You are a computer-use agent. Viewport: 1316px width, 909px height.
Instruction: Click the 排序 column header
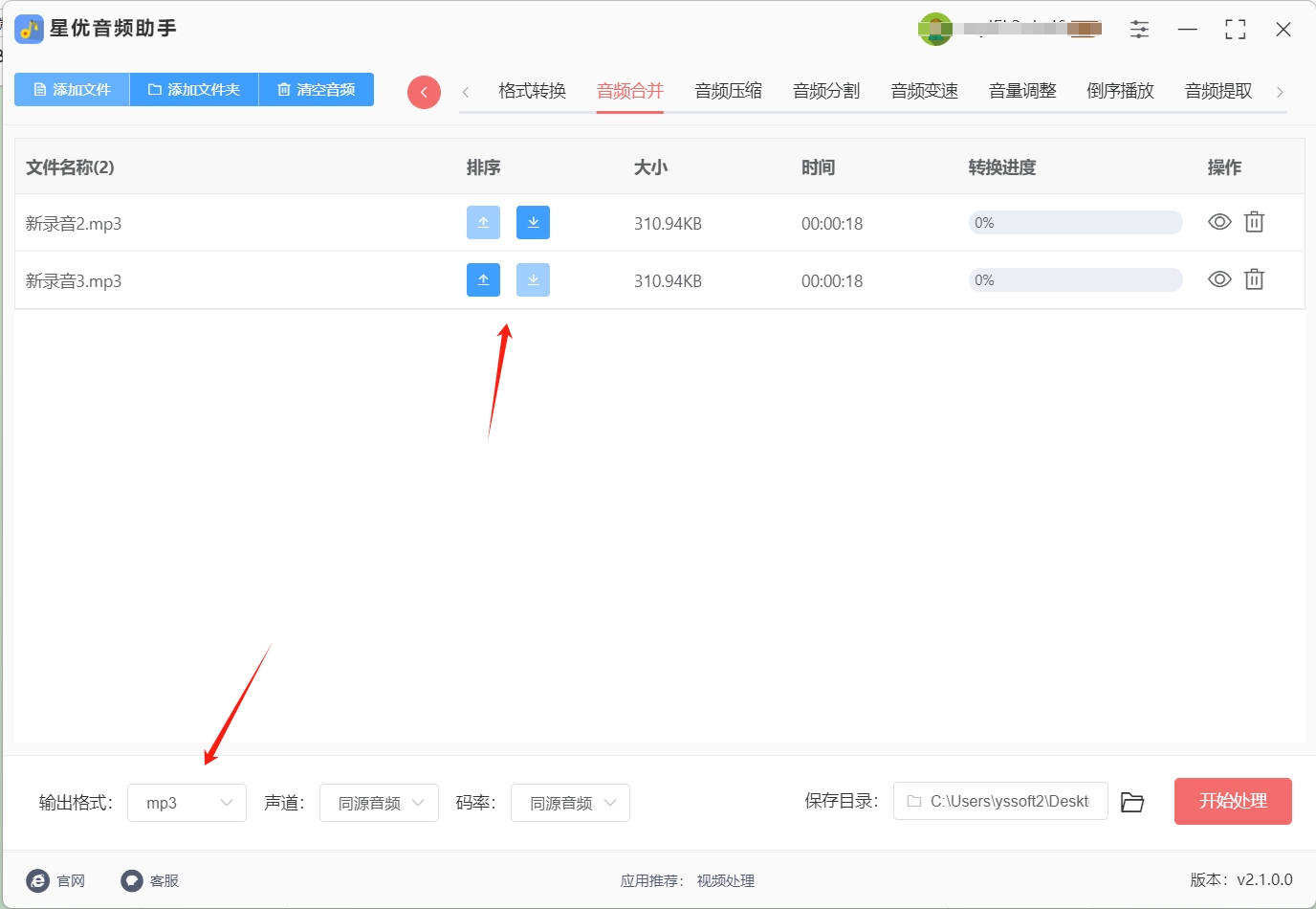484,167
